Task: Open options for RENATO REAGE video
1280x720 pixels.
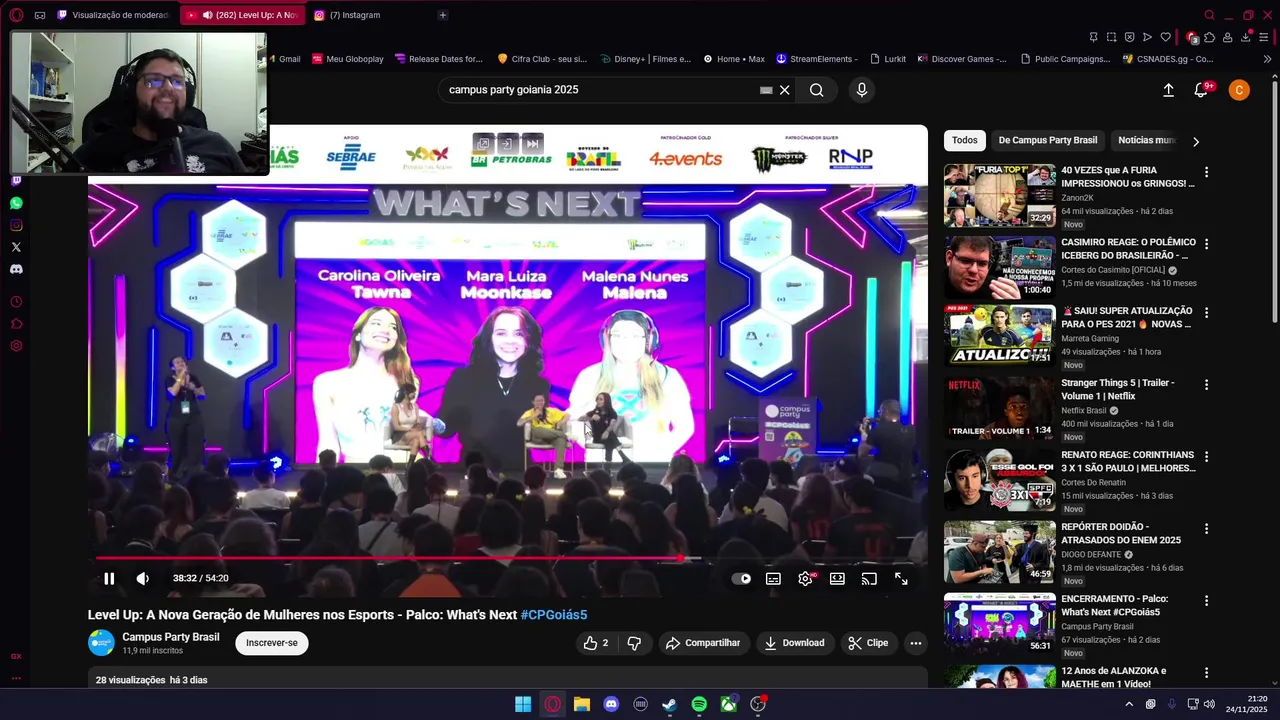Action: [x=1206, y=456]
